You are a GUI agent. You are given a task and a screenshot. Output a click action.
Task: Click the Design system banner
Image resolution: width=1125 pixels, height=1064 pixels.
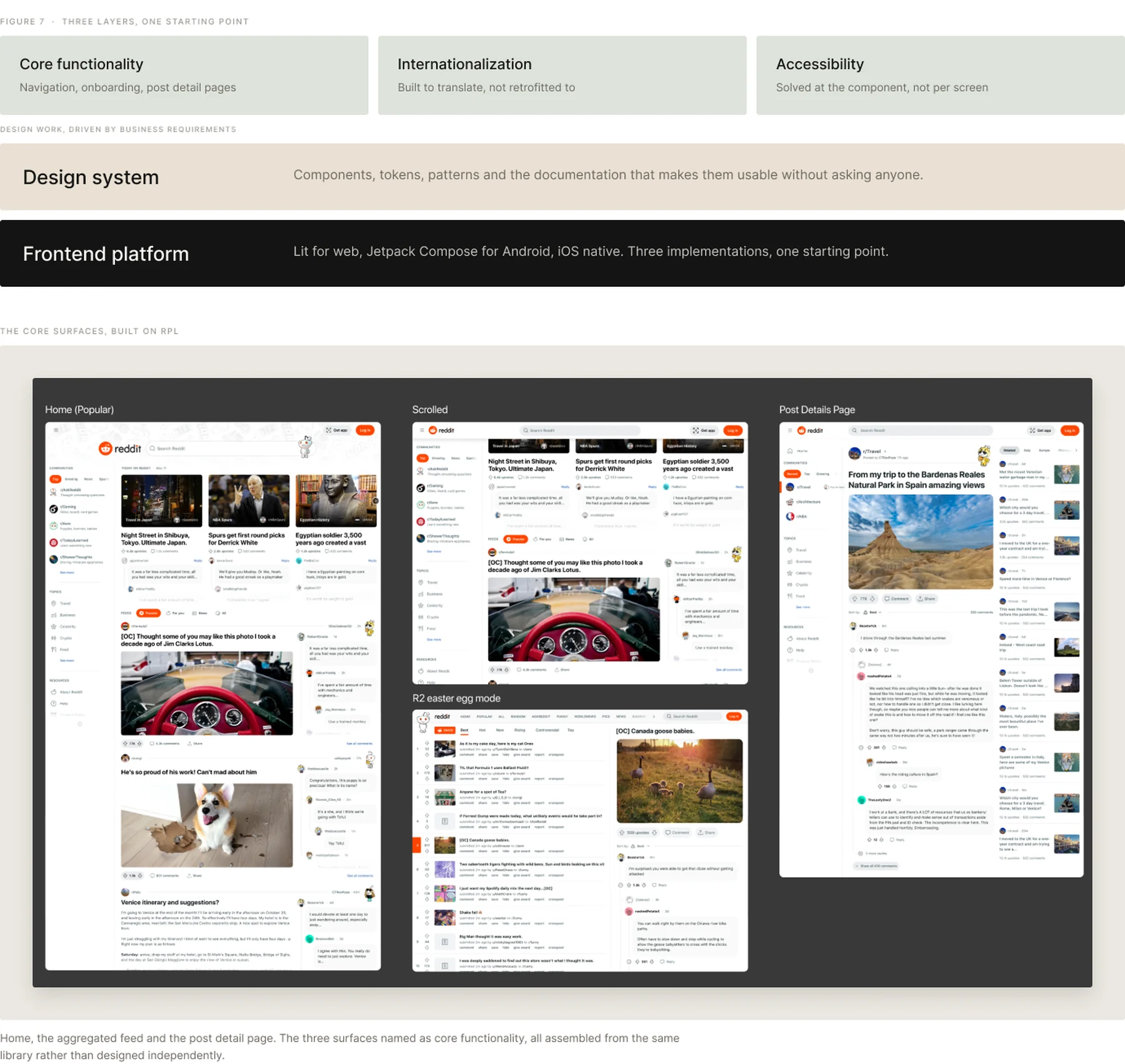point(562,177)
